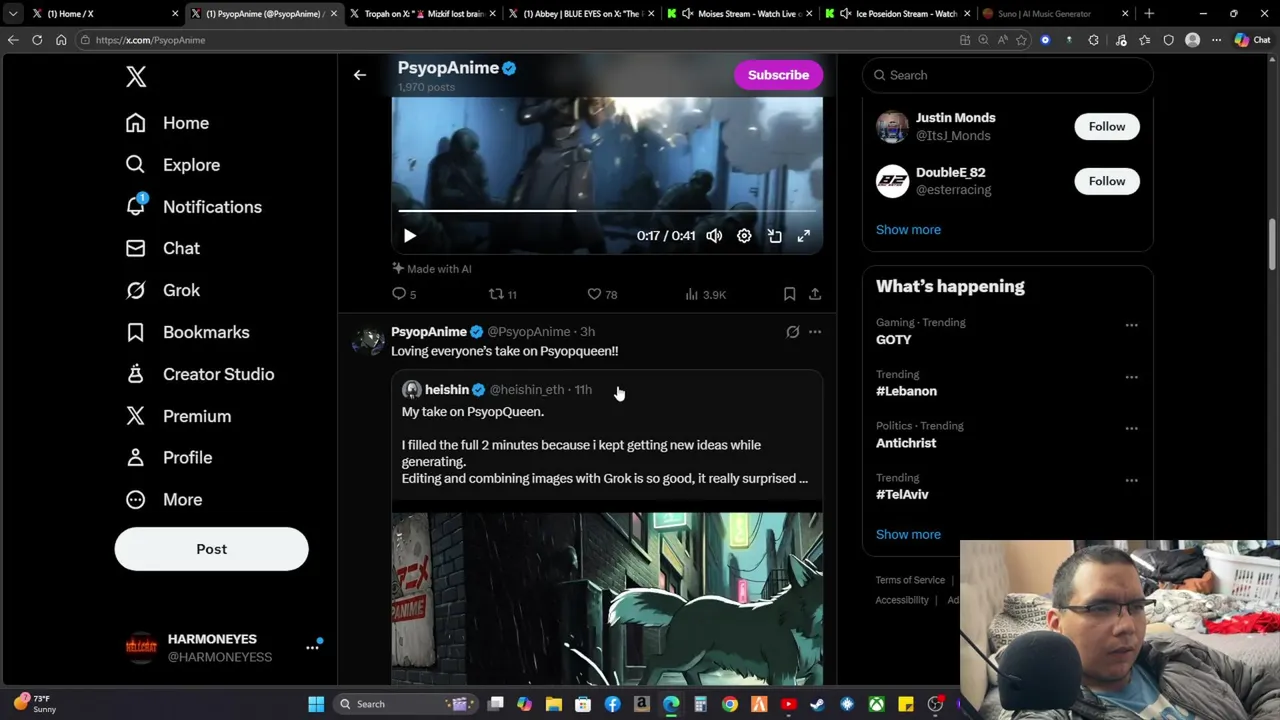Play the paused video
This screenshot has height=720, width=1280.
pyautogui.click(x=410, y=236)
